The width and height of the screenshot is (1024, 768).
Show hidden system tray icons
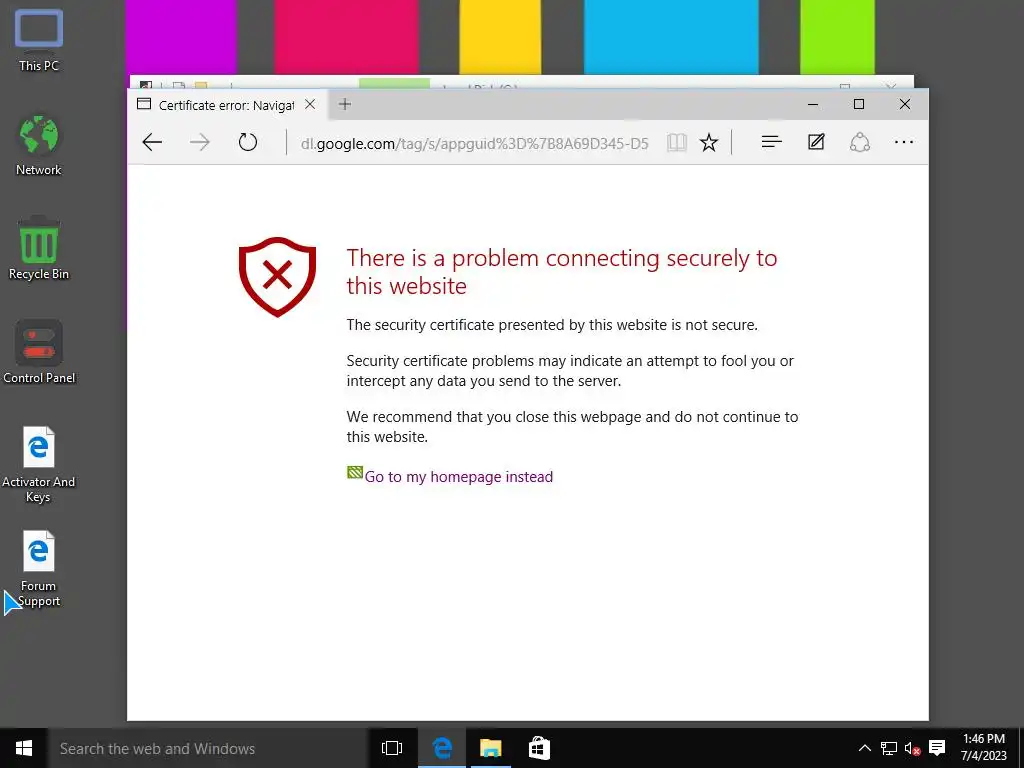click(x=864, y=748)
